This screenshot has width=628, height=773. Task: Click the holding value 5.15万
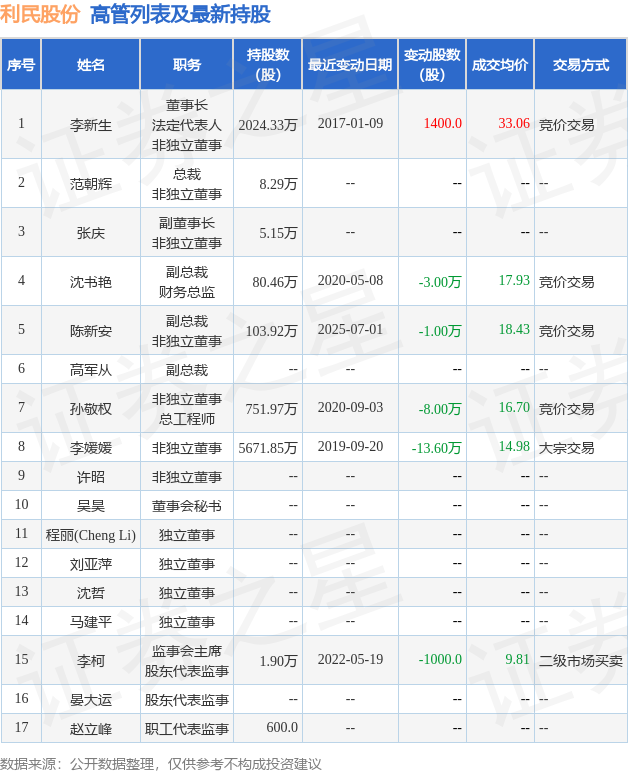[278, 233]
